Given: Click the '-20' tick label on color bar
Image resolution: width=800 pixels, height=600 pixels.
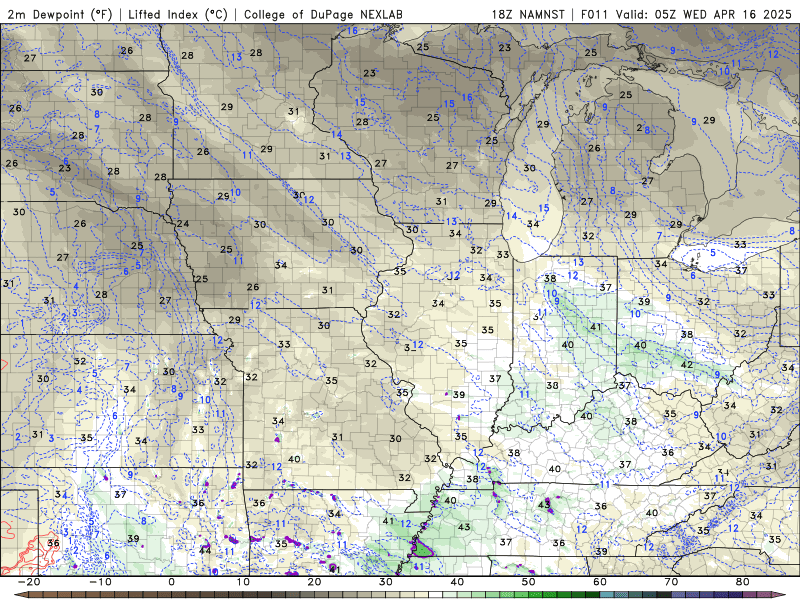Looking at the screenshot, I should point(29,582).
